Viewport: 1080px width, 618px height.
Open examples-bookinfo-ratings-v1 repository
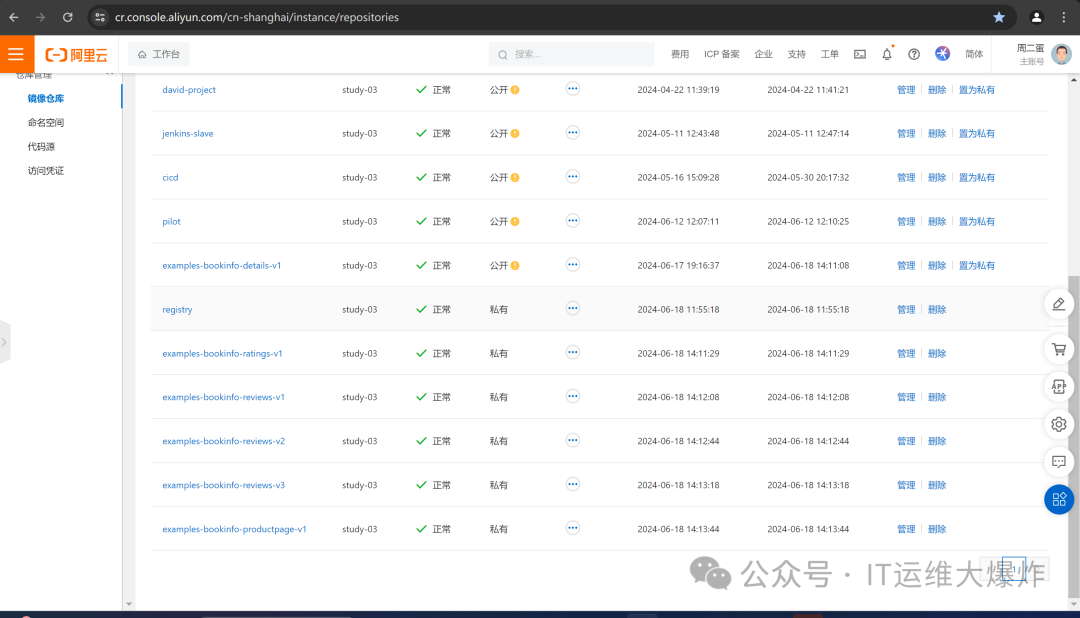tap(222, 353)
